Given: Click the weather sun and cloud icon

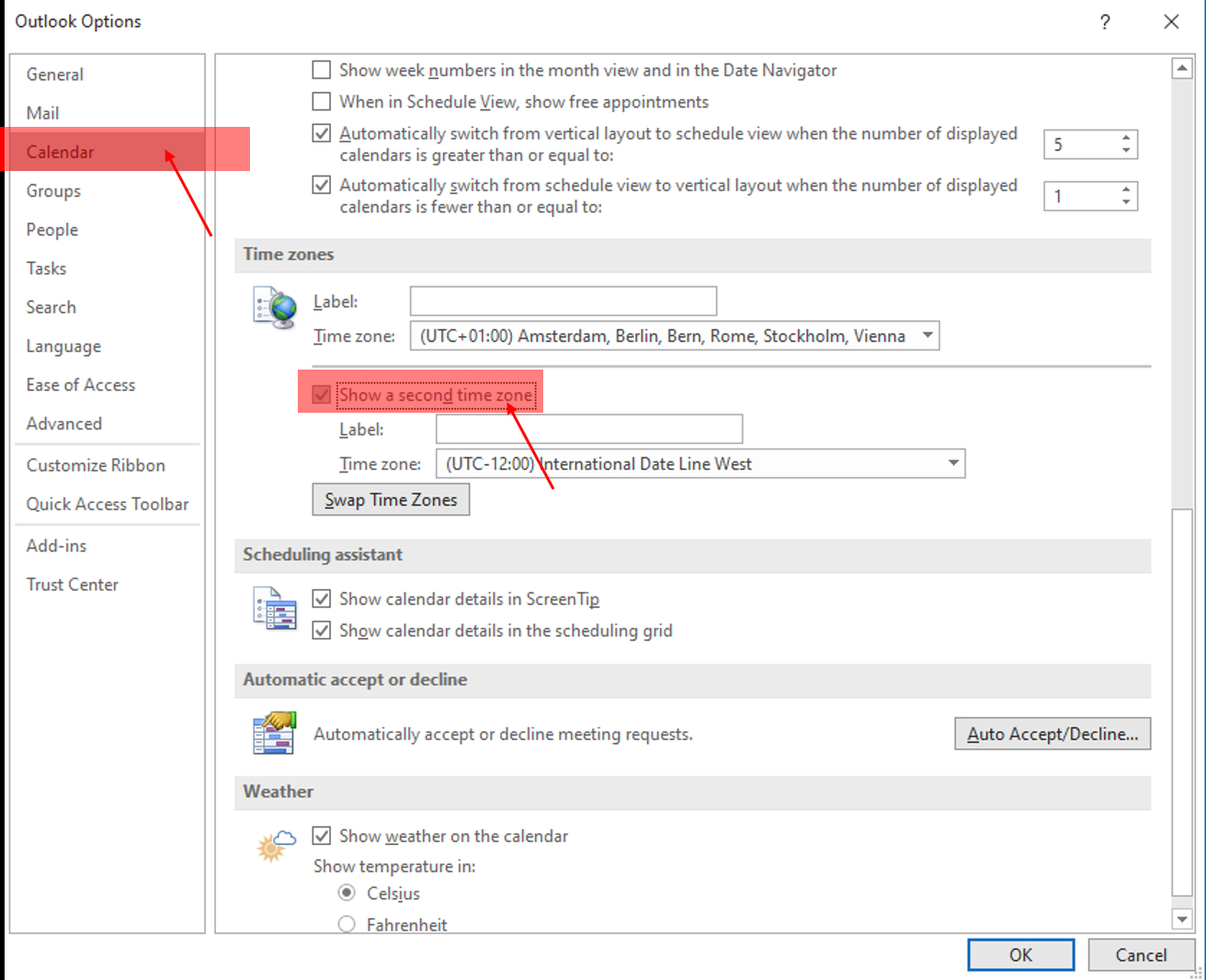Looking at the screenshot, I should (277, 845).
